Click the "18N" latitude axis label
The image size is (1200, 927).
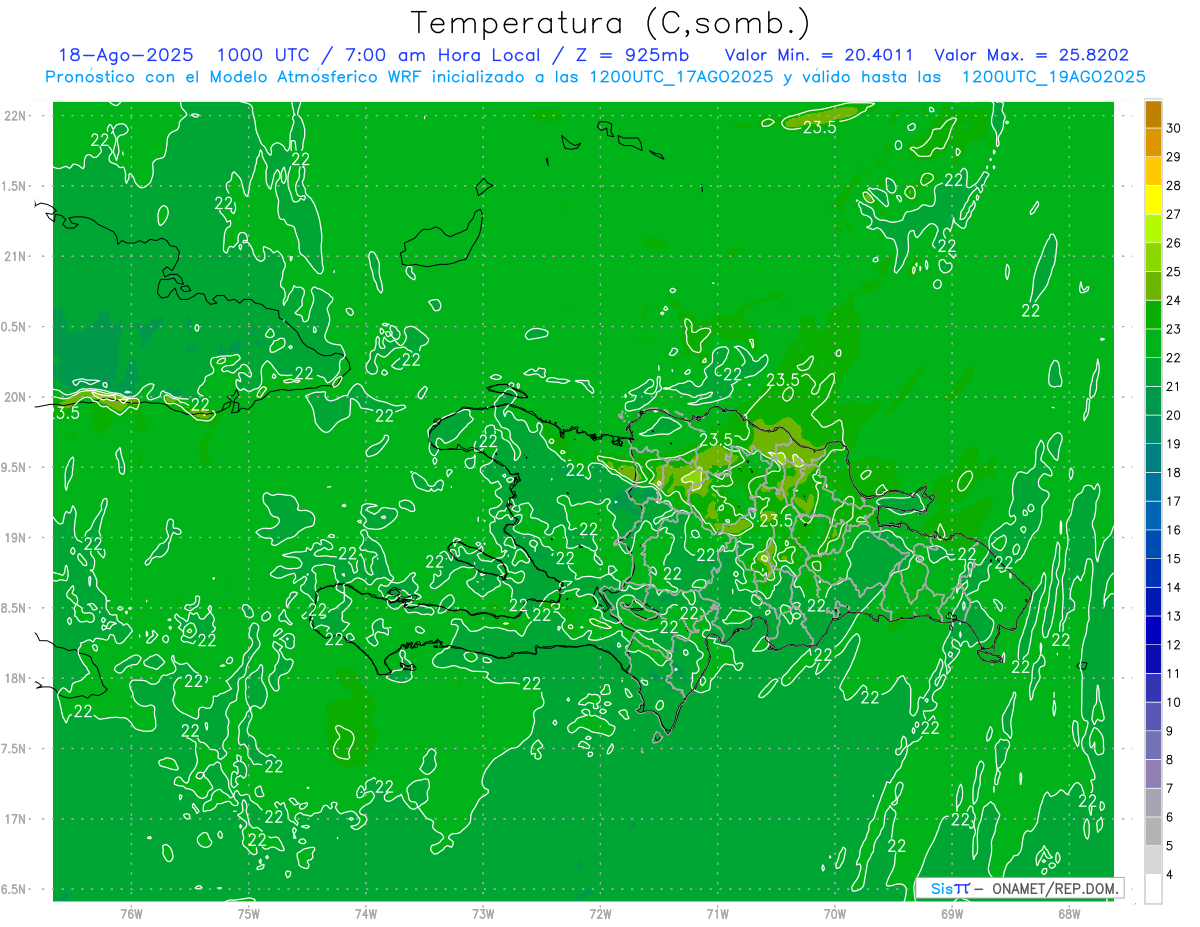[16, 678]
